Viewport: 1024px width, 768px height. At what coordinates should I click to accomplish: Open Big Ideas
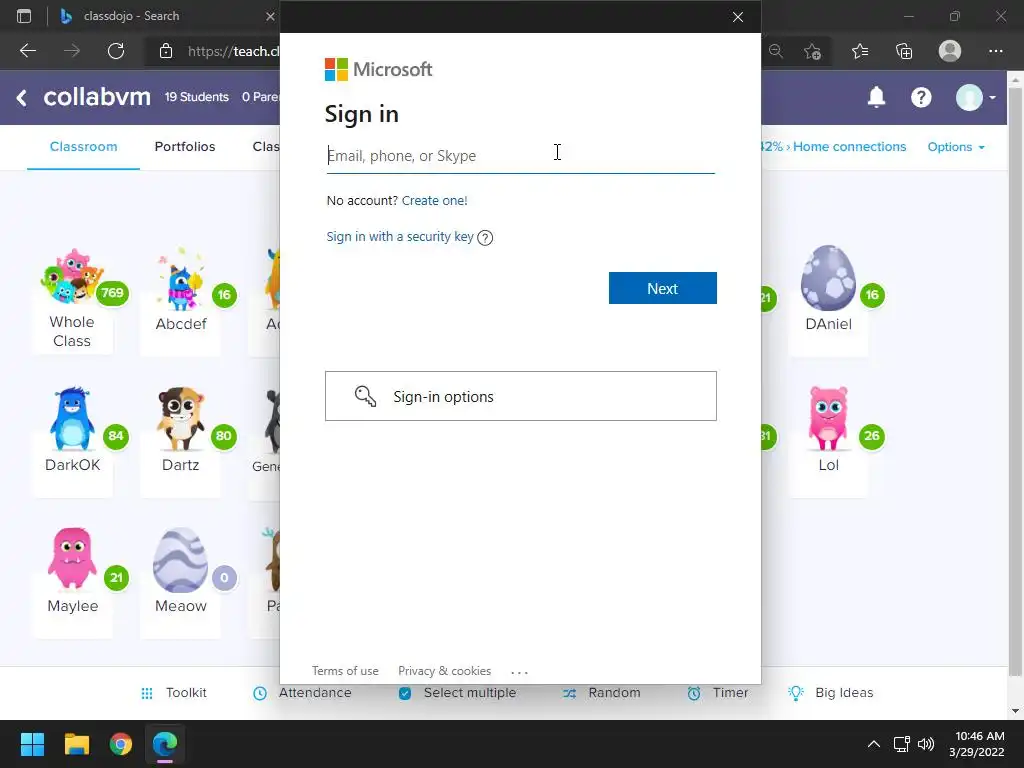click(831, 693)
